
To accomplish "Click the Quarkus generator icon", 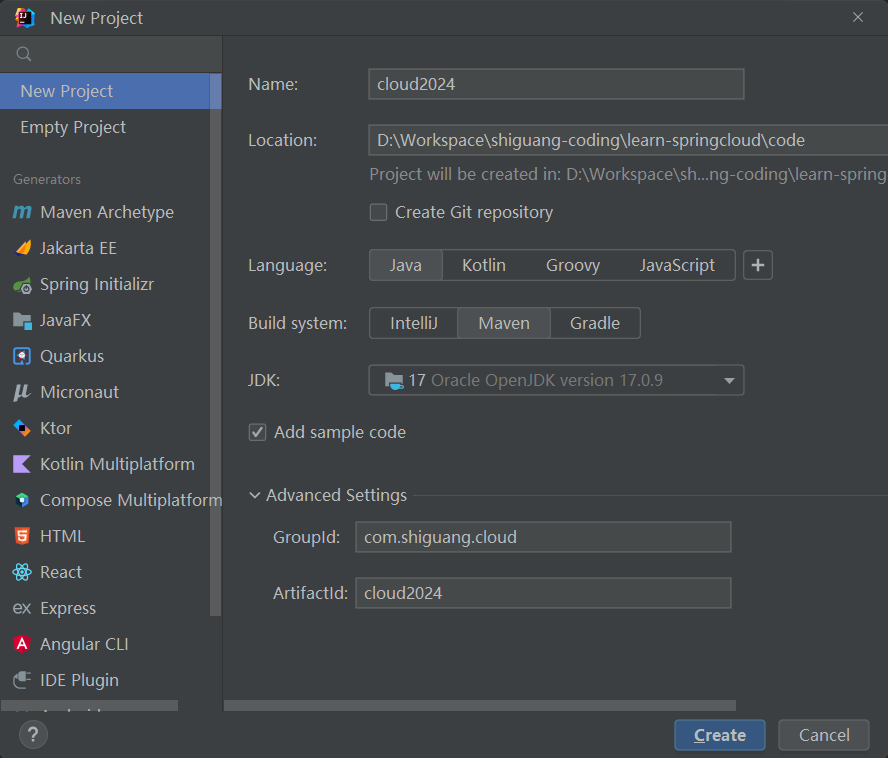I will click(x=22, y=356).
